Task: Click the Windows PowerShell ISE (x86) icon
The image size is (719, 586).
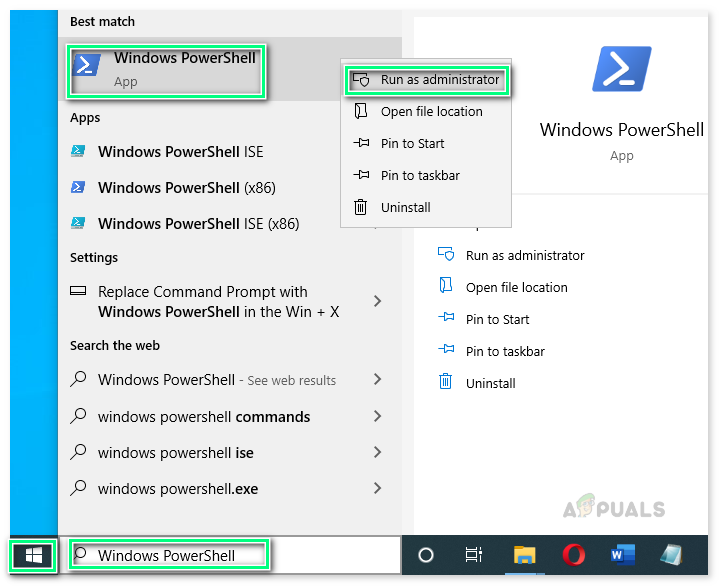Action: [77, 223]
